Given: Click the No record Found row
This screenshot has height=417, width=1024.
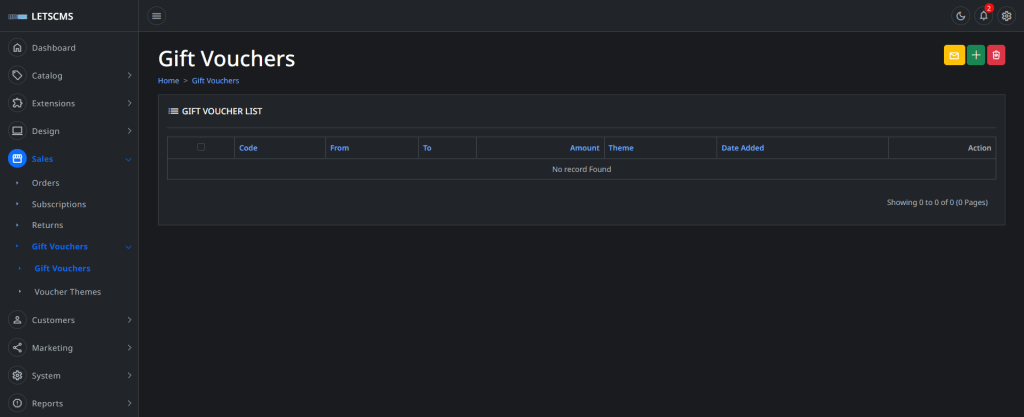Looking at the screenshot, I should pos(581,169).
